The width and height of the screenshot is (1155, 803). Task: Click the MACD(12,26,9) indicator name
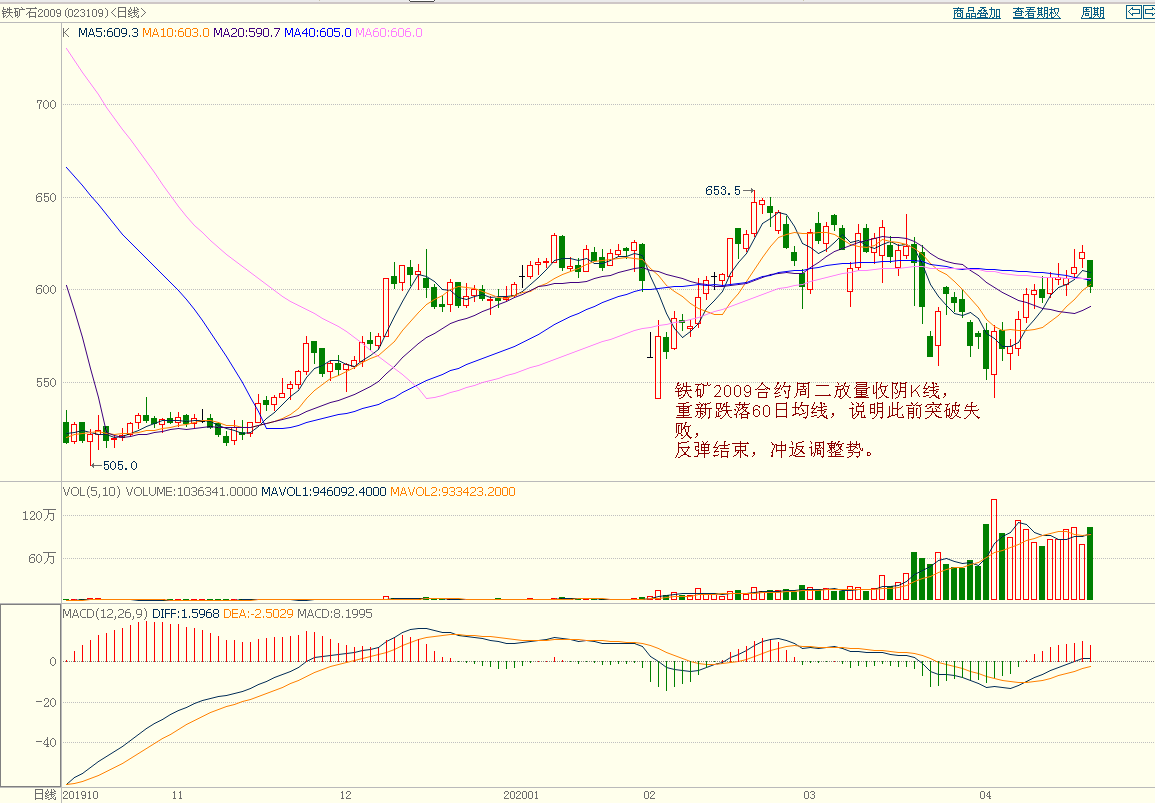point(105,613)
